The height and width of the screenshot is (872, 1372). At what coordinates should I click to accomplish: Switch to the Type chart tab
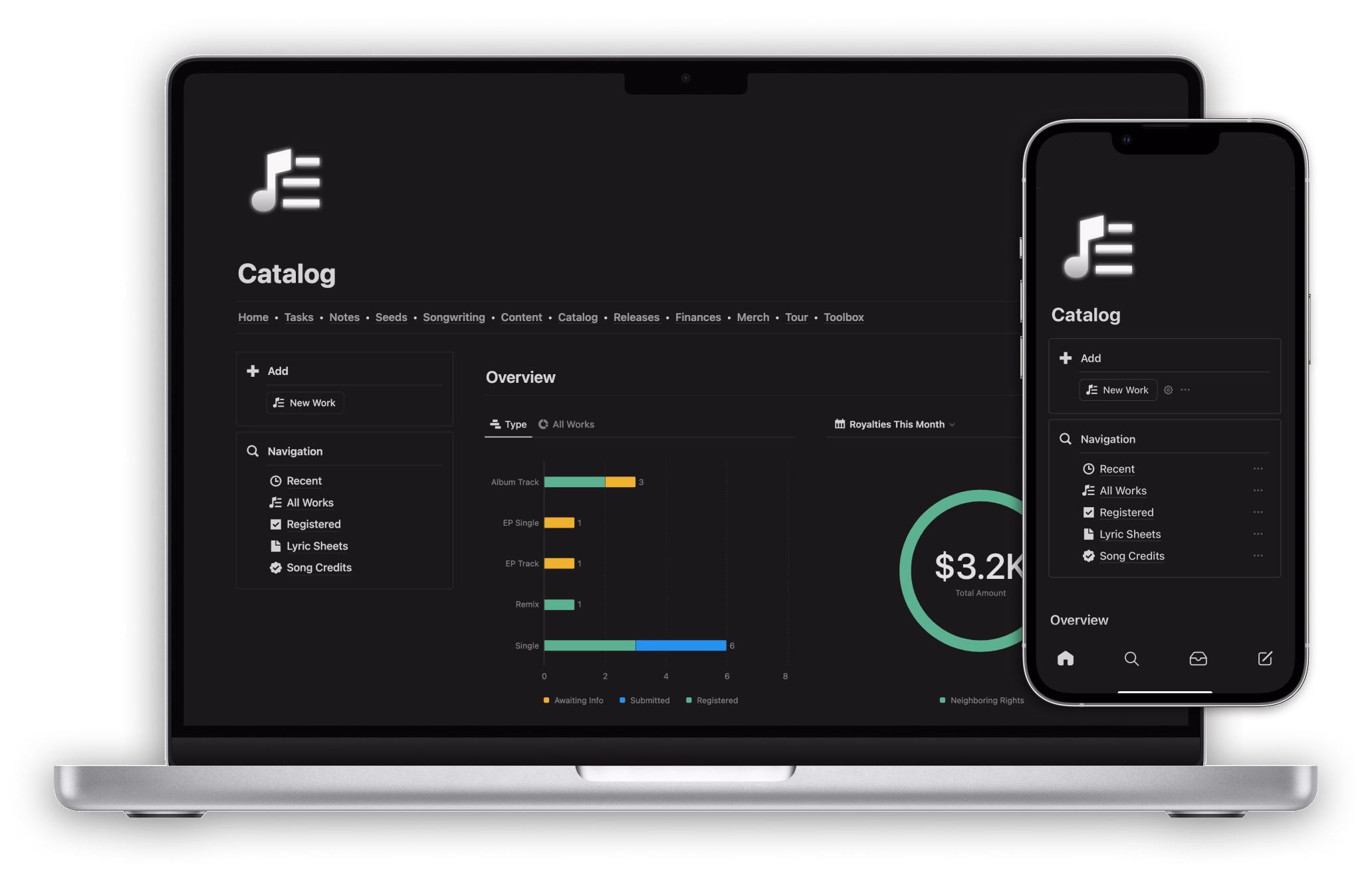[x=509, y=424]
